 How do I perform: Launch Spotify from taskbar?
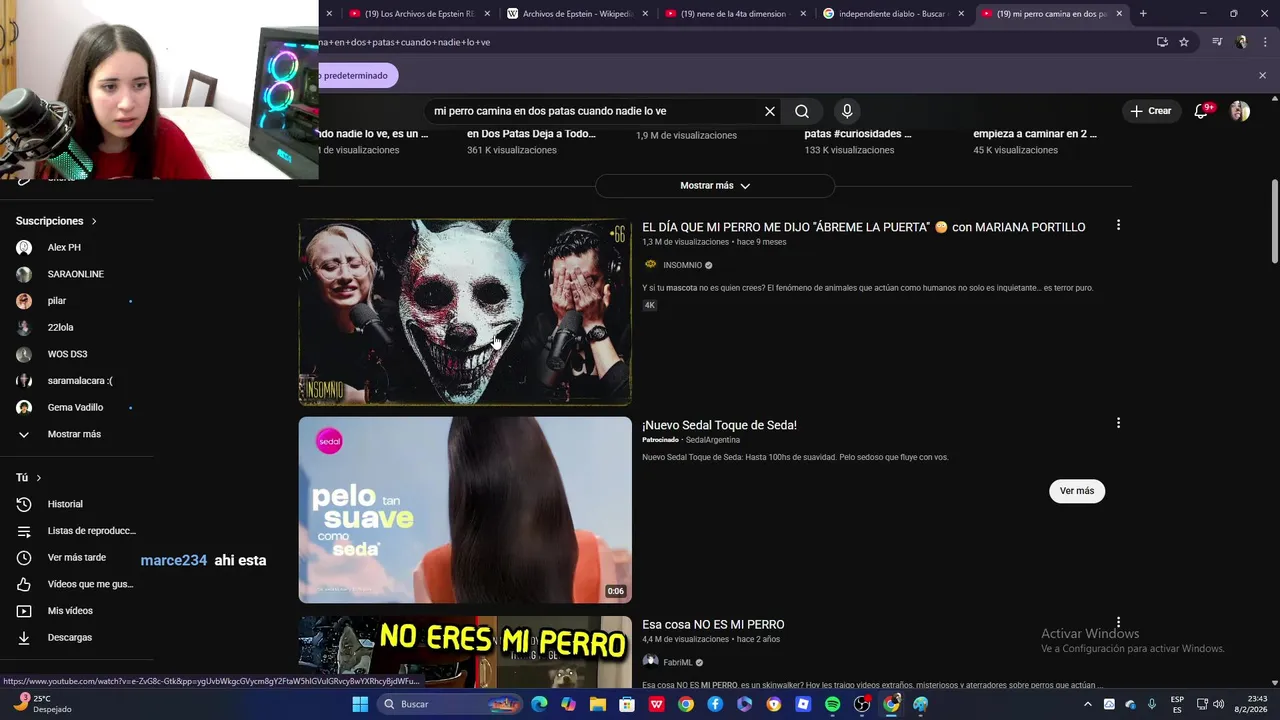point(833,704)
